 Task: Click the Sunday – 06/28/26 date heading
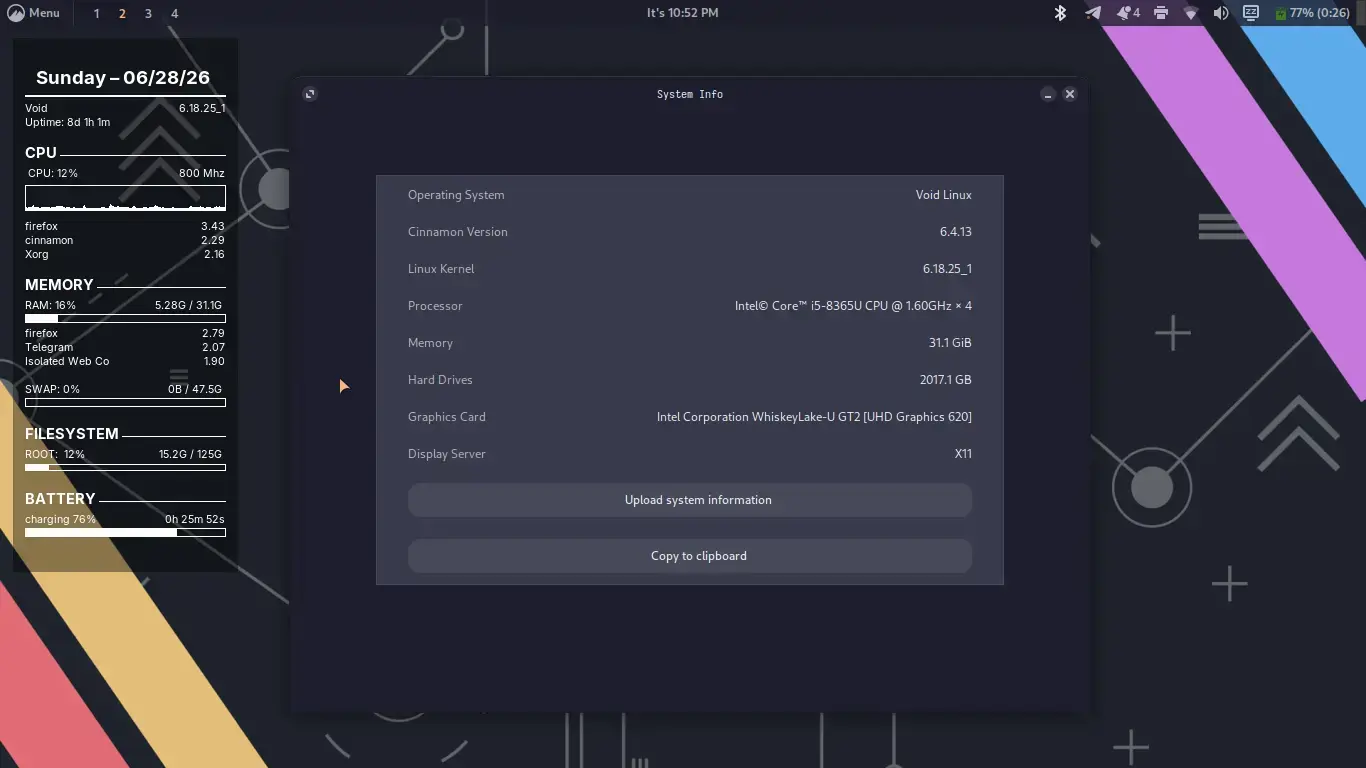[x=123, y=78]
